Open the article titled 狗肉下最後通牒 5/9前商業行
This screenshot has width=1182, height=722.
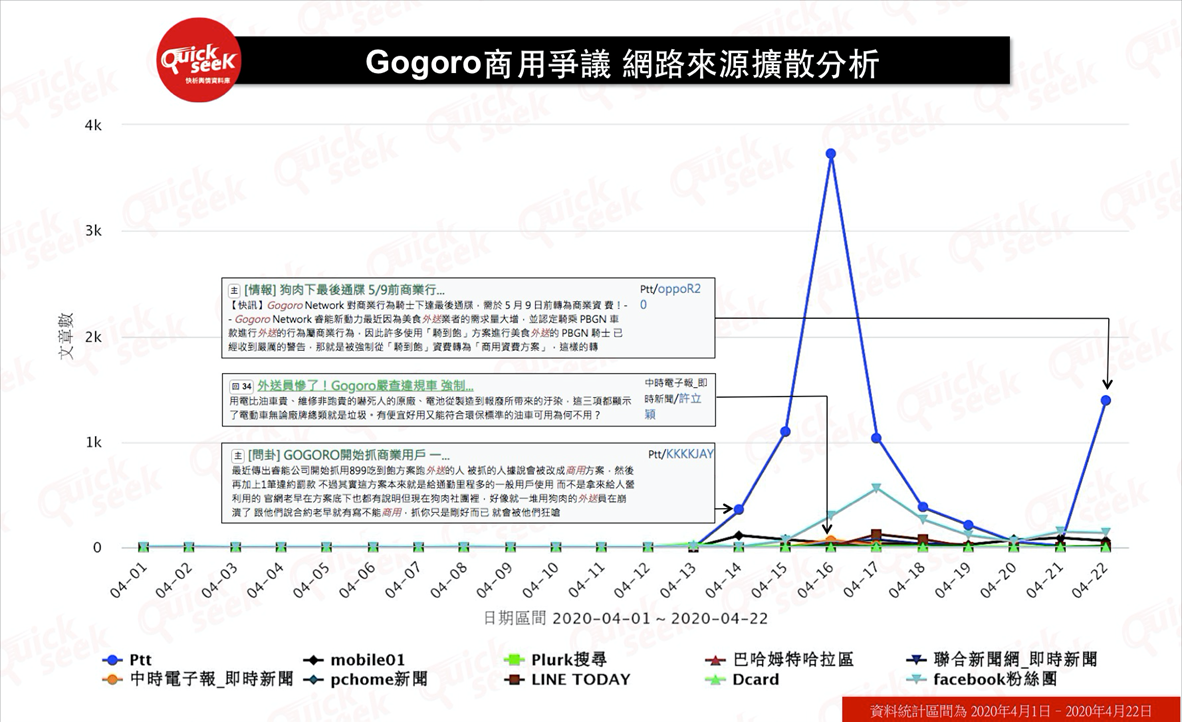tap(344, 289)
